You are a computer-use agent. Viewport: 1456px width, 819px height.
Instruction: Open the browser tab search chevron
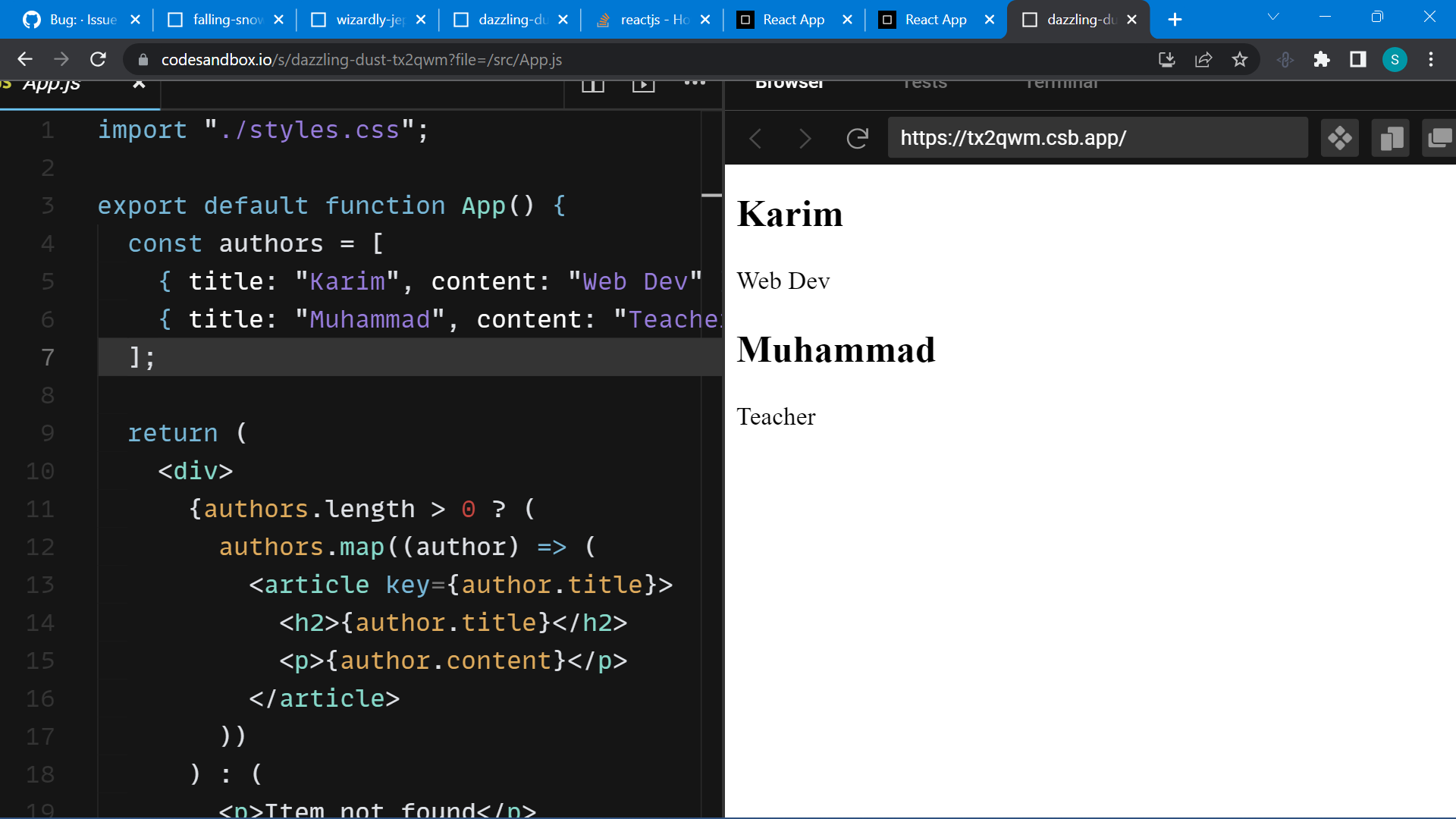pos(1272,17)
